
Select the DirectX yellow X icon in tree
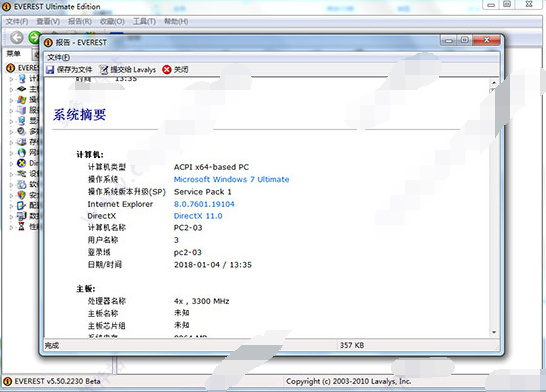tap(22, 163)
